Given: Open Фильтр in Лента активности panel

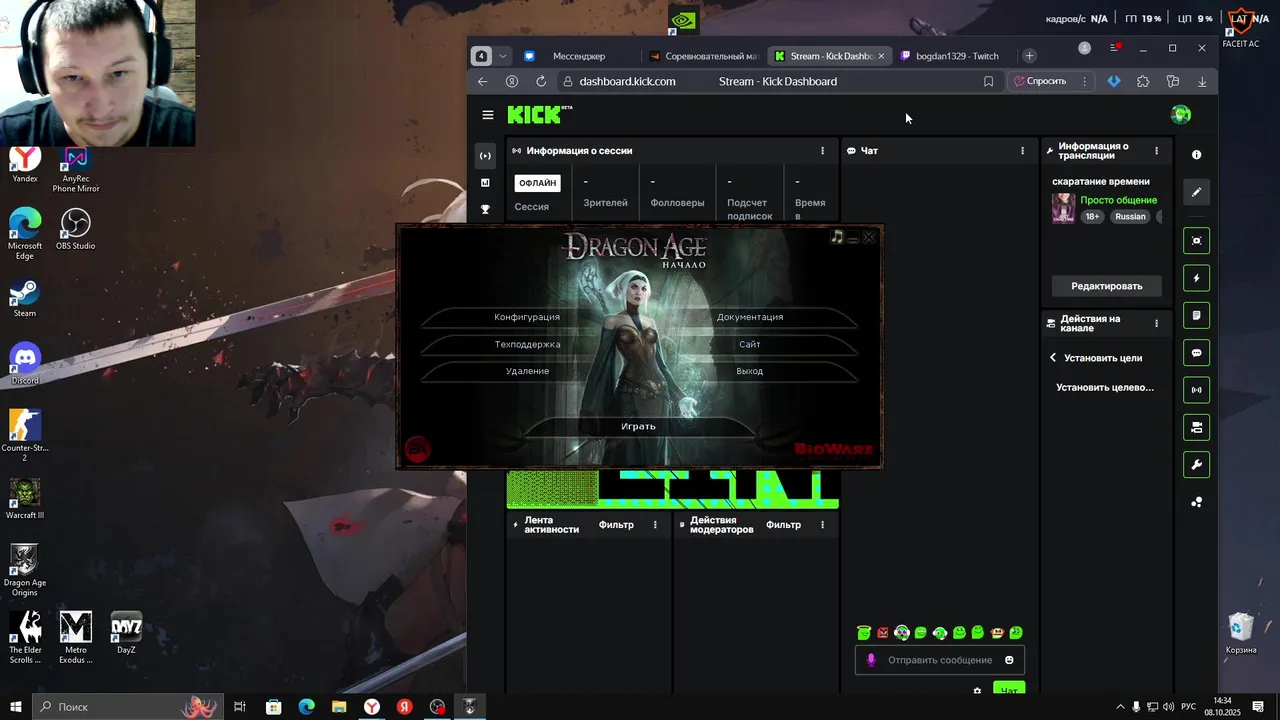Looking at the screenshot, I should 616,524.
